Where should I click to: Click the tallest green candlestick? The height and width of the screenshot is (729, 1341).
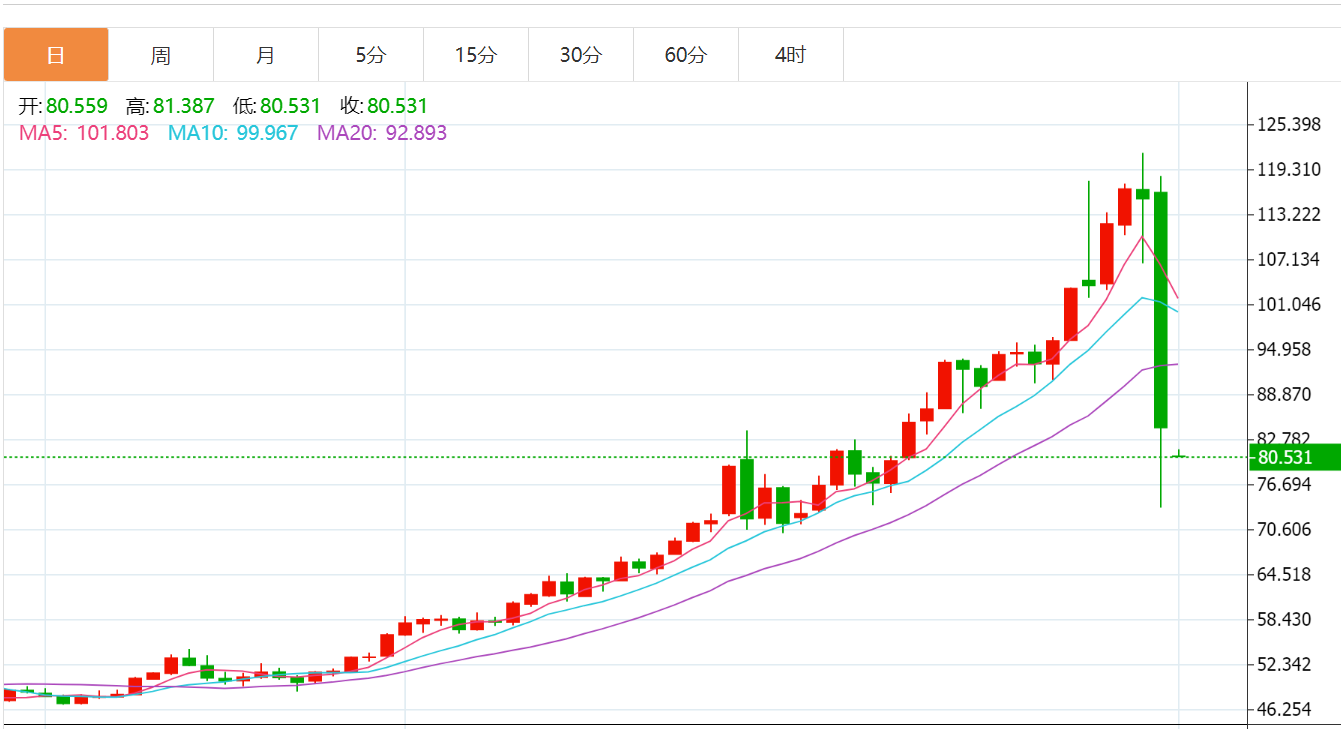(x=1160, y=310)
